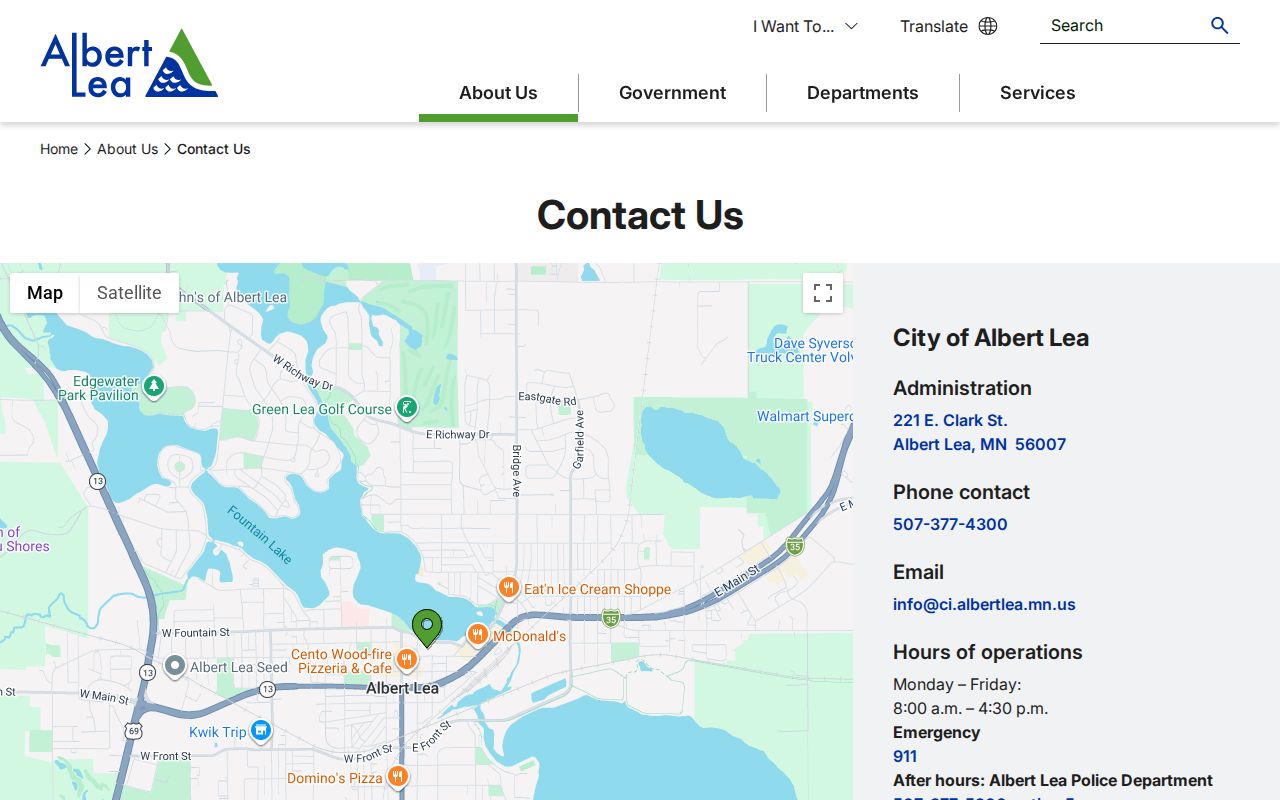Click the 221 E. Clark St. address link
The width and height of the screenshot is (1280, 800).
click(979, 432)
